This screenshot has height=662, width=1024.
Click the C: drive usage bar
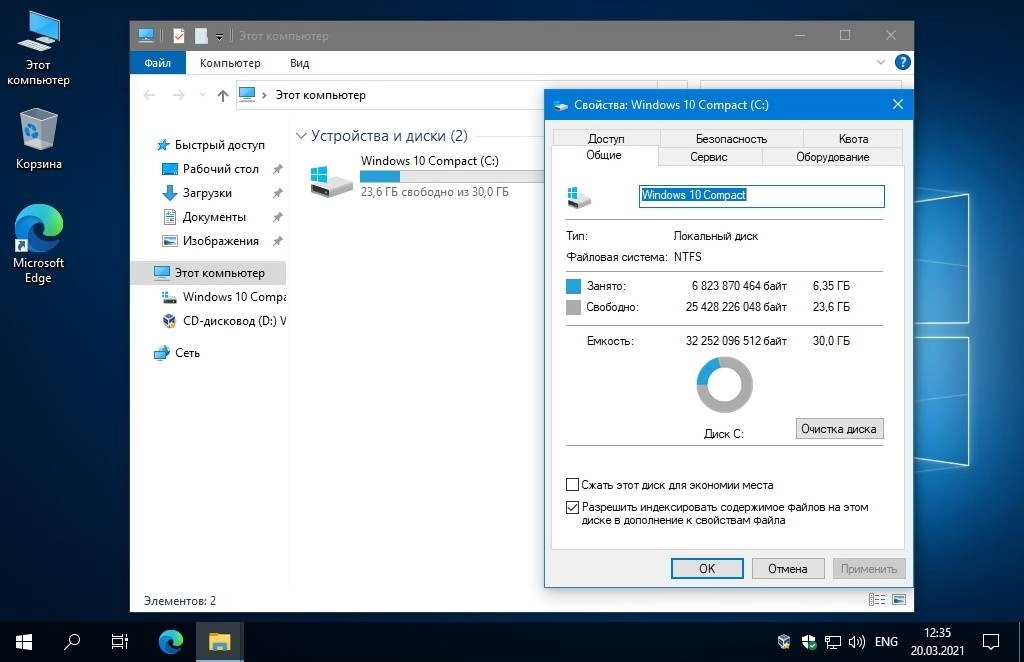[451, 176]
